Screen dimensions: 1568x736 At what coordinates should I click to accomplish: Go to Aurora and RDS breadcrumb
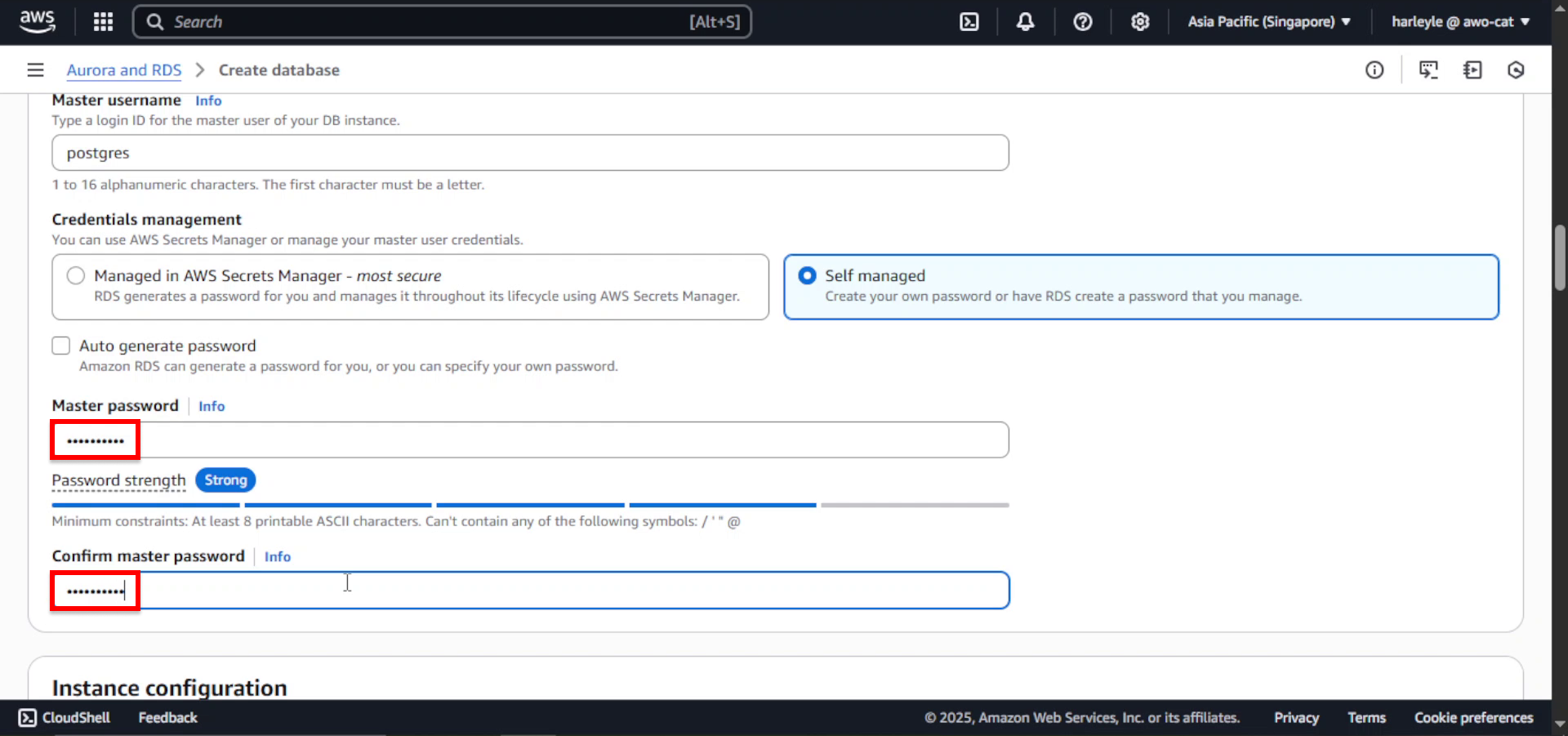point(124,70)
